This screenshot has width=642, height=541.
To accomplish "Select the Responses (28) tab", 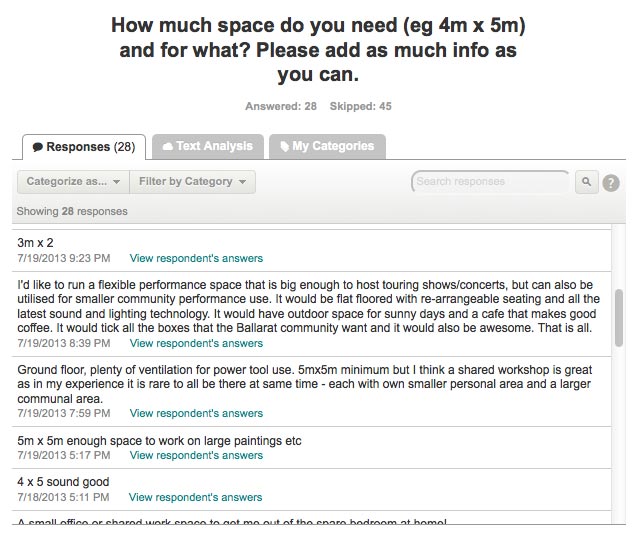I will (x=84, y=147).
